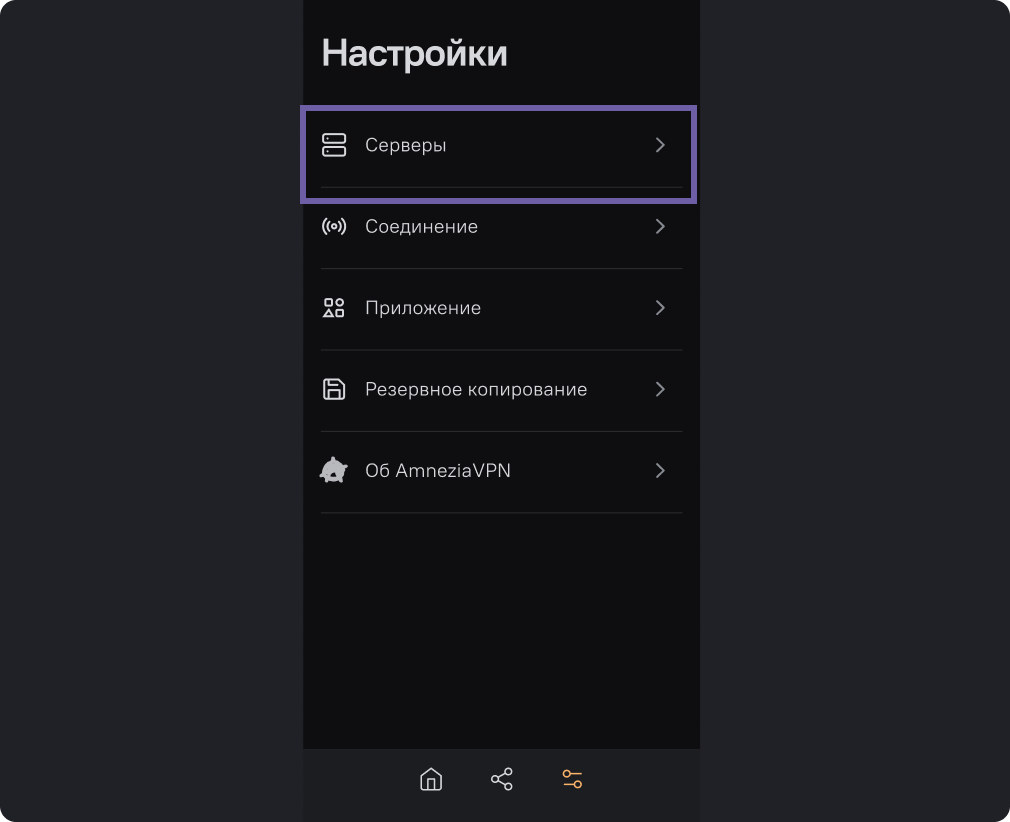Open the Share tab icon

coord(502,779)
